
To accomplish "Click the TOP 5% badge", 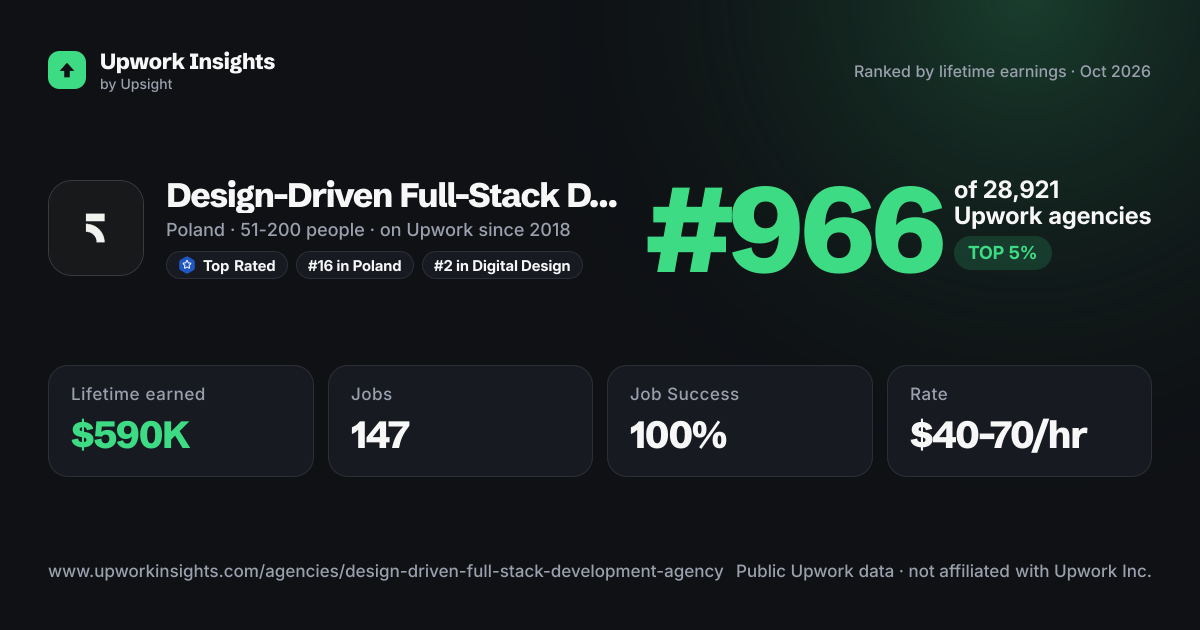I will pyautogui.click(x=1002, y=253).
